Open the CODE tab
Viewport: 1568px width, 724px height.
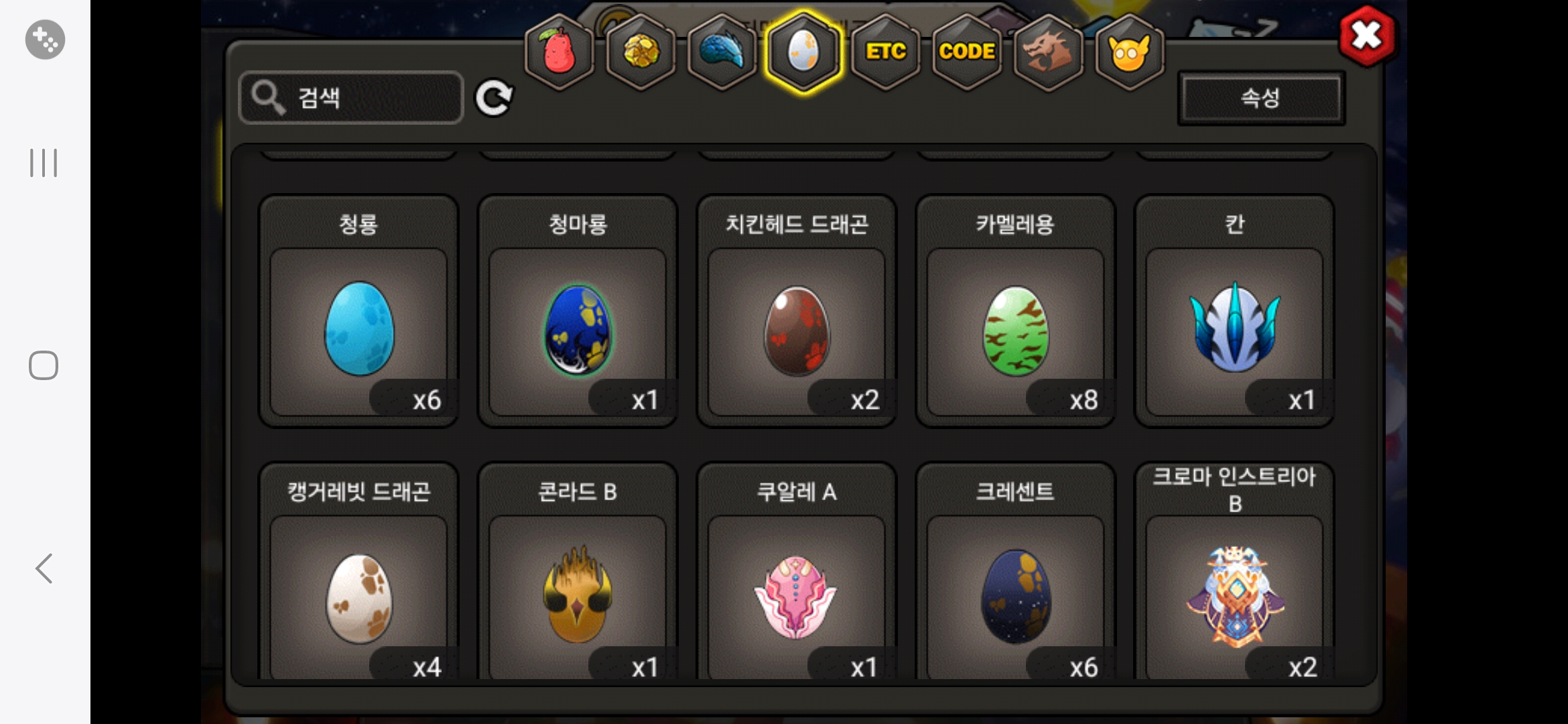click(966, 52)
